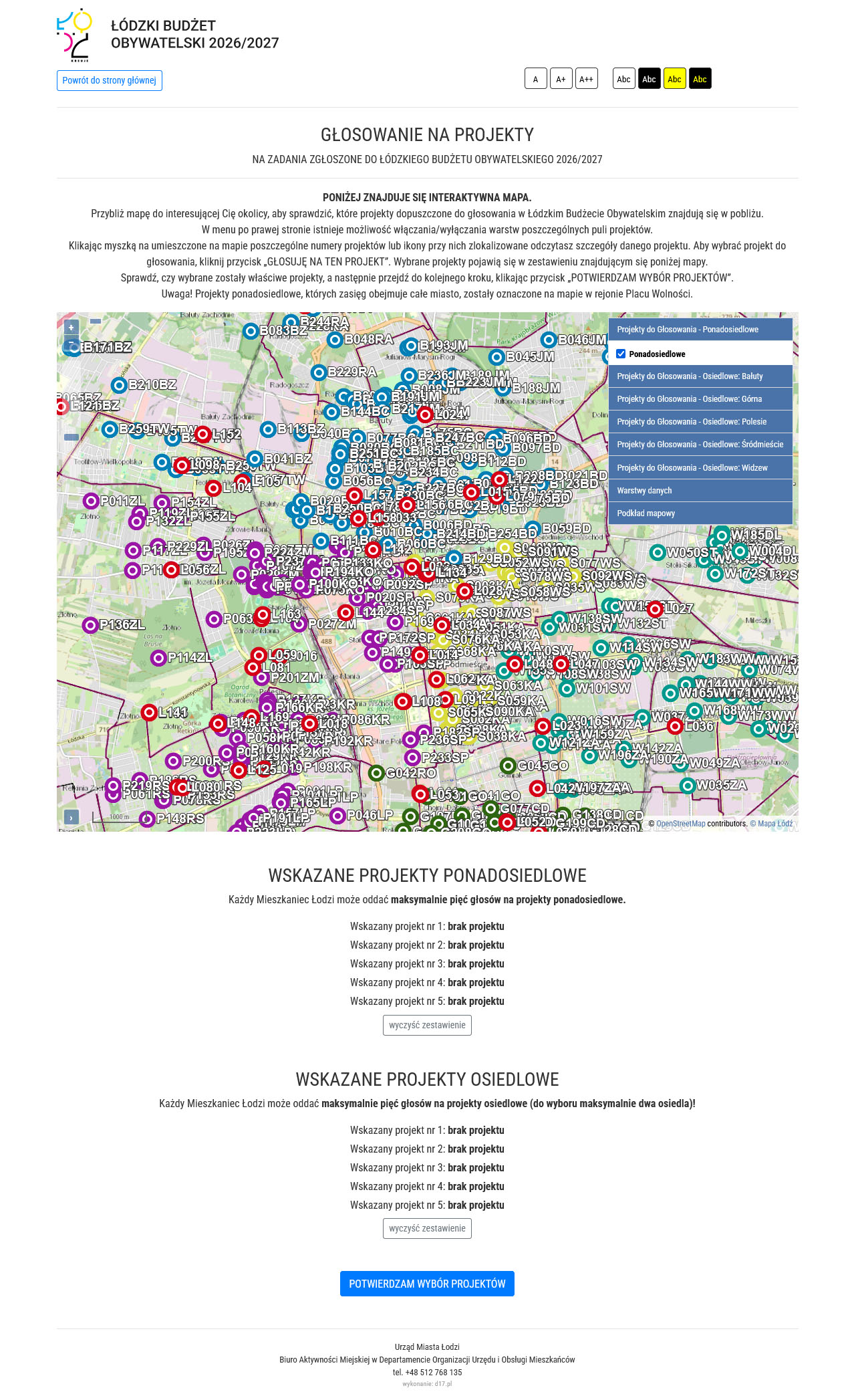The width and height of the screenshot is (854, 1400).
Task: Uncheck the Ponadosiedlowe layer checkbox
Action: (621, 354)
